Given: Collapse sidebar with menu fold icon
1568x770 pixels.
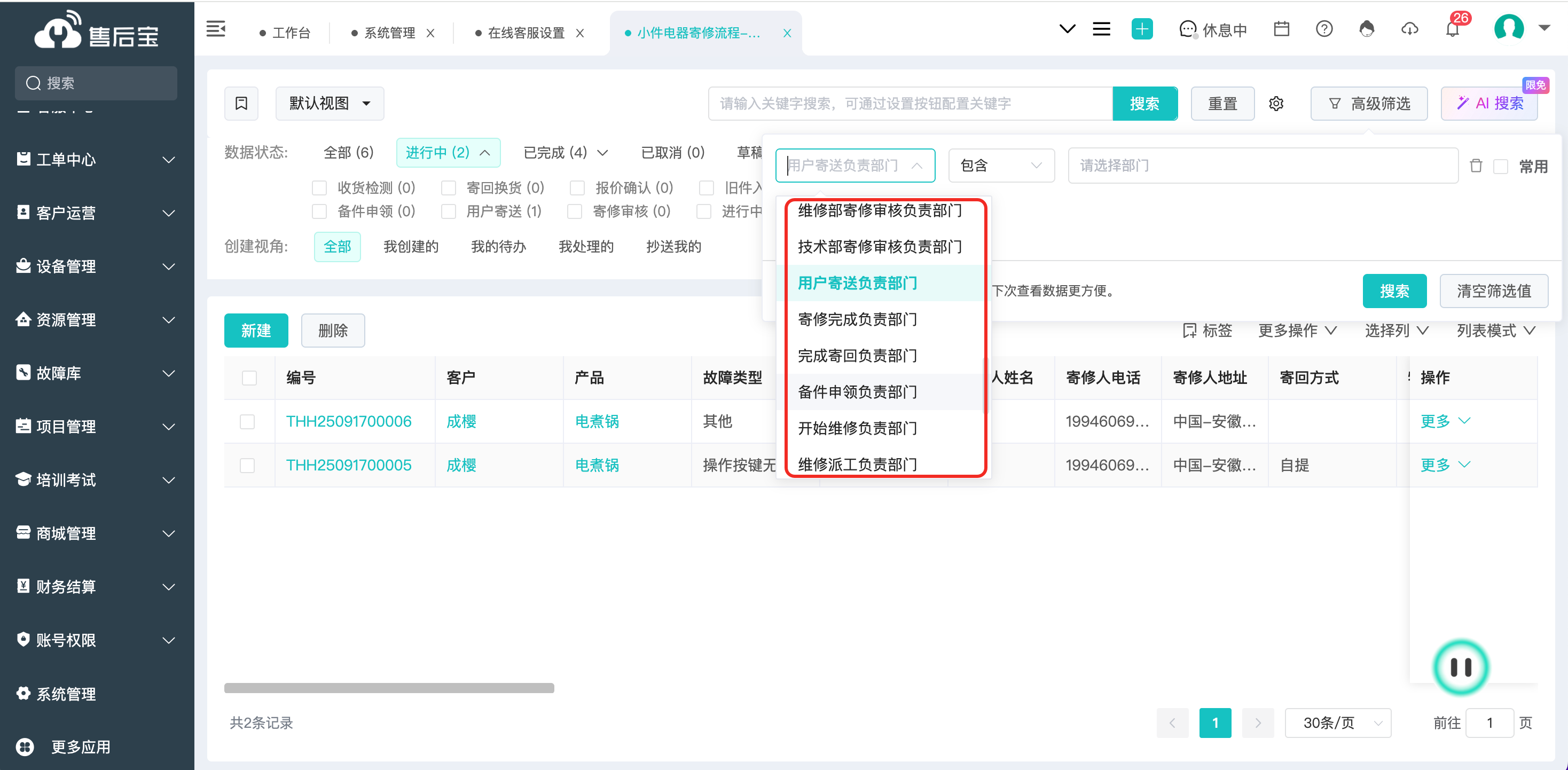Looking at the screenshot, I should [x=216, y=29].
